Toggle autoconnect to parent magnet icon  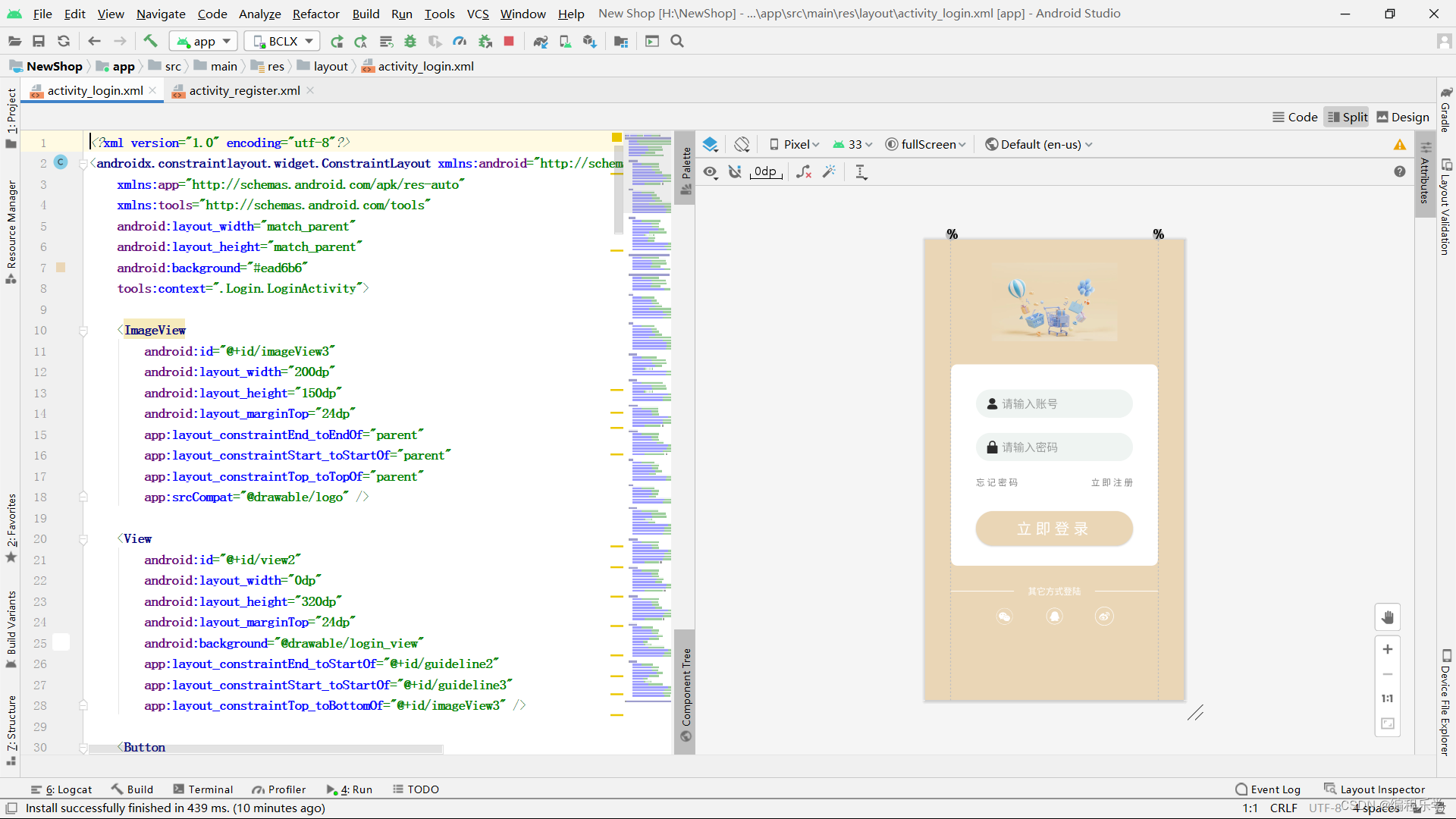[735, 172]
